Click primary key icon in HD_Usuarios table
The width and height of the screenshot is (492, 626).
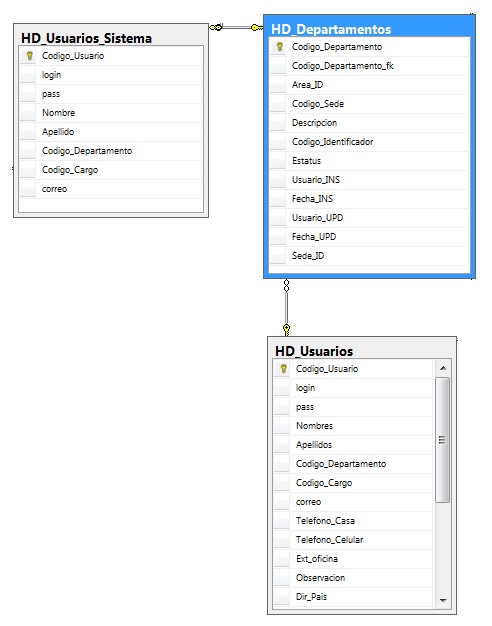283,369
